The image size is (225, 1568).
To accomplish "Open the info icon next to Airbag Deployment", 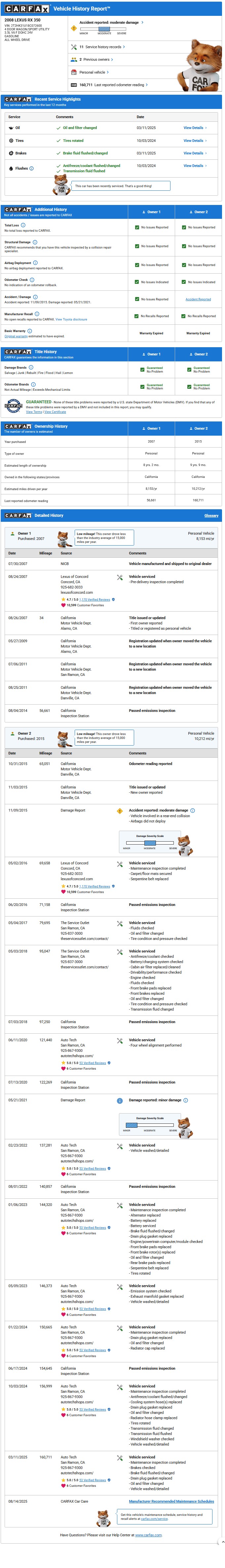I will click(35, 263).
